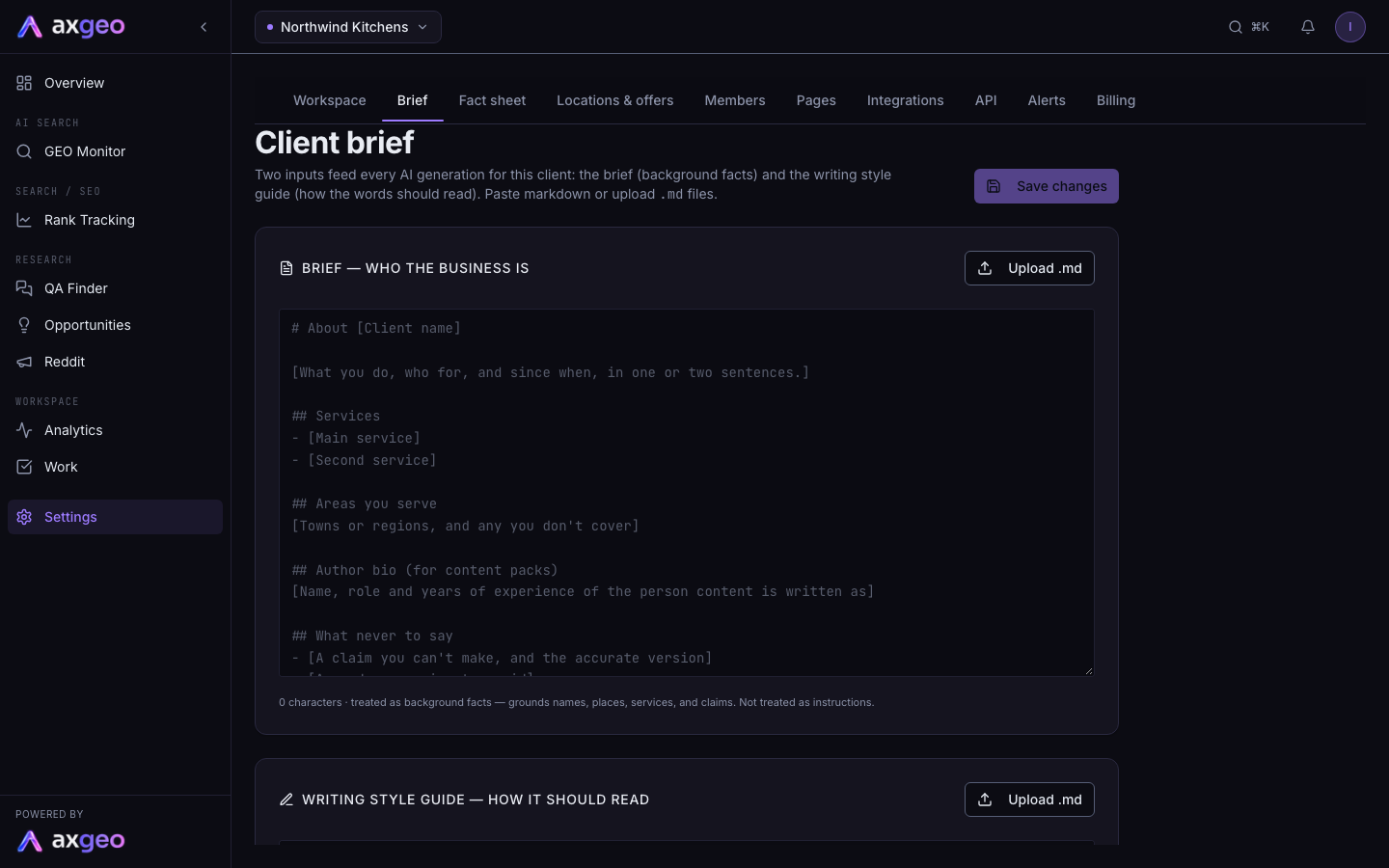
Task: Click the document icon beside Brief heading
Action: [x=286, y=268]
